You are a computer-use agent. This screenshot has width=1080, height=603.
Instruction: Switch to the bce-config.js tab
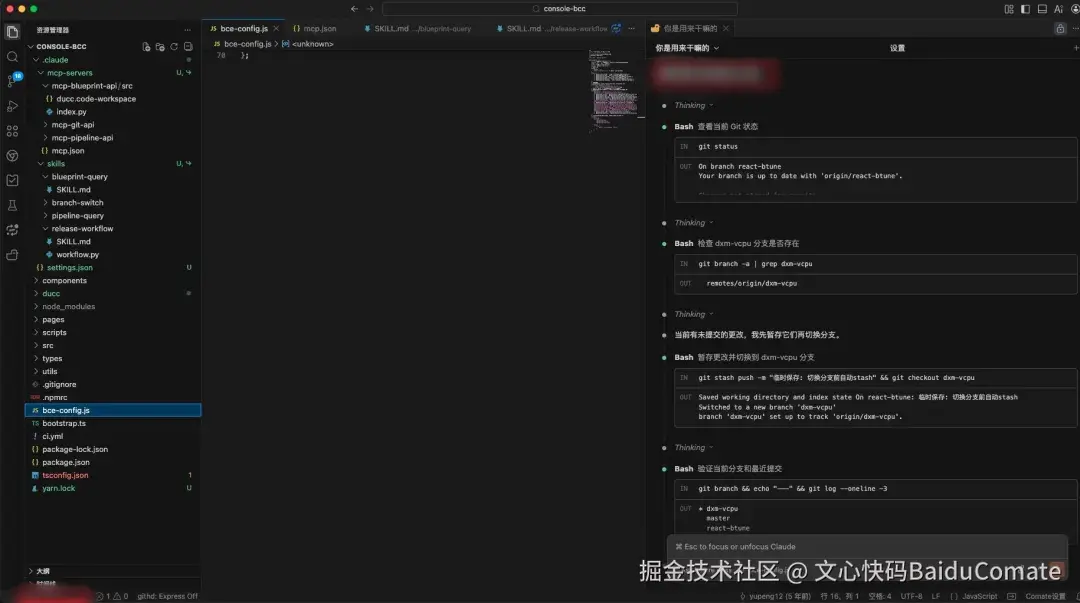pos(244,28)
